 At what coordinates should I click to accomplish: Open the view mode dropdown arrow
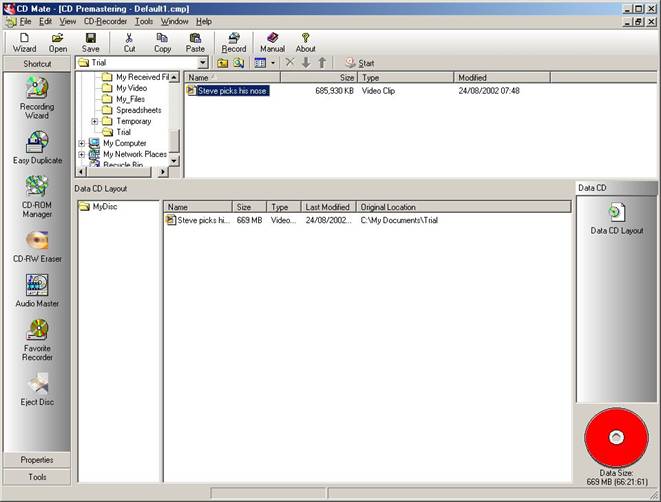tap(273, 63)
